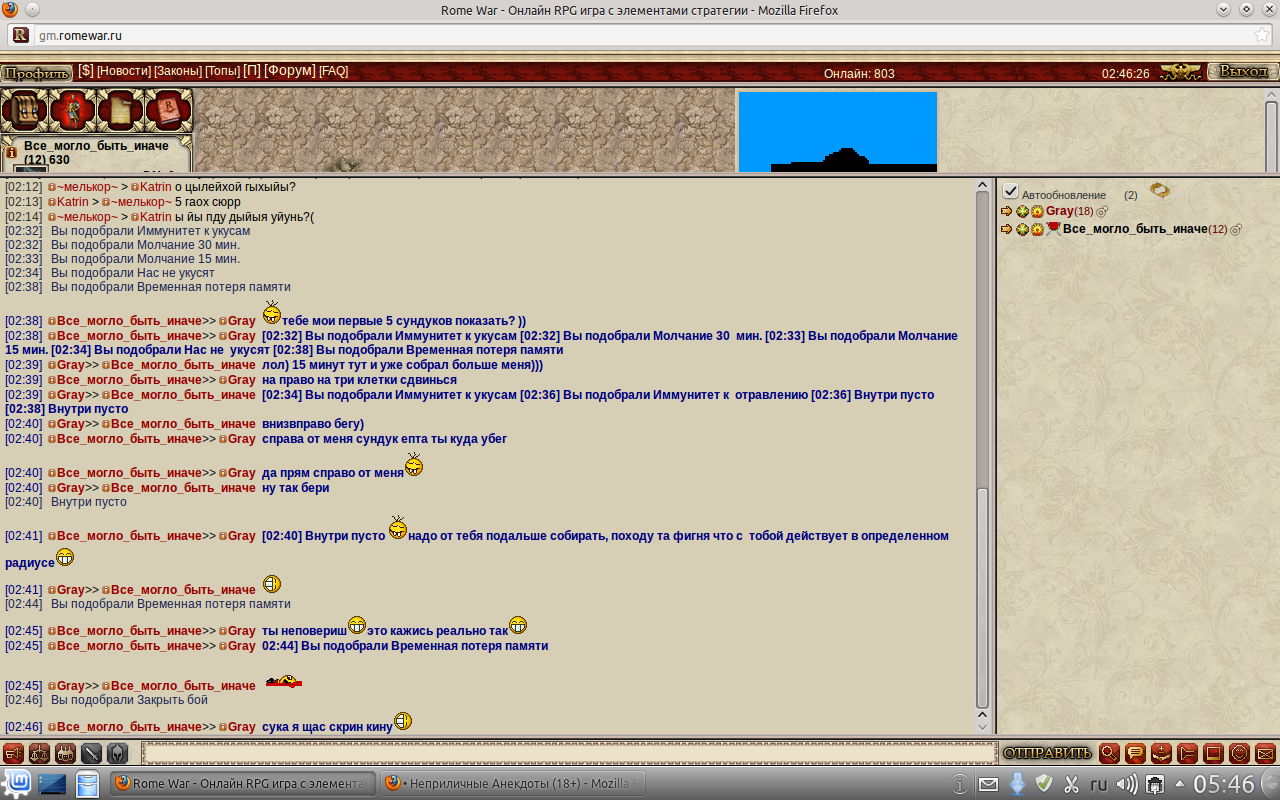1280x800 pixels.
Task: Click the helmet clan chat icon
Action: [x=118, y=753]
